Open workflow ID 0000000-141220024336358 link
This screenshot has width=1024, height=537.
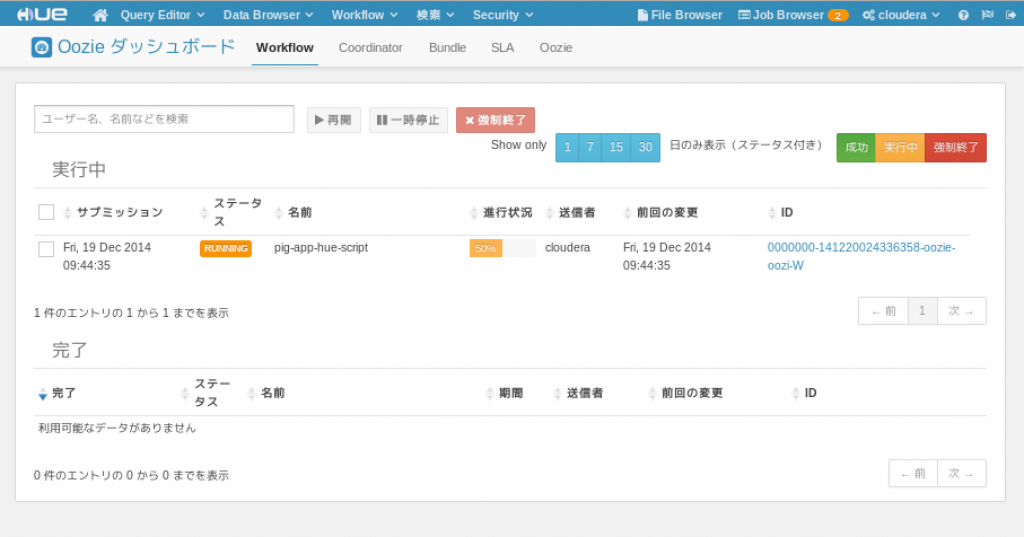[x=861, y=256]
